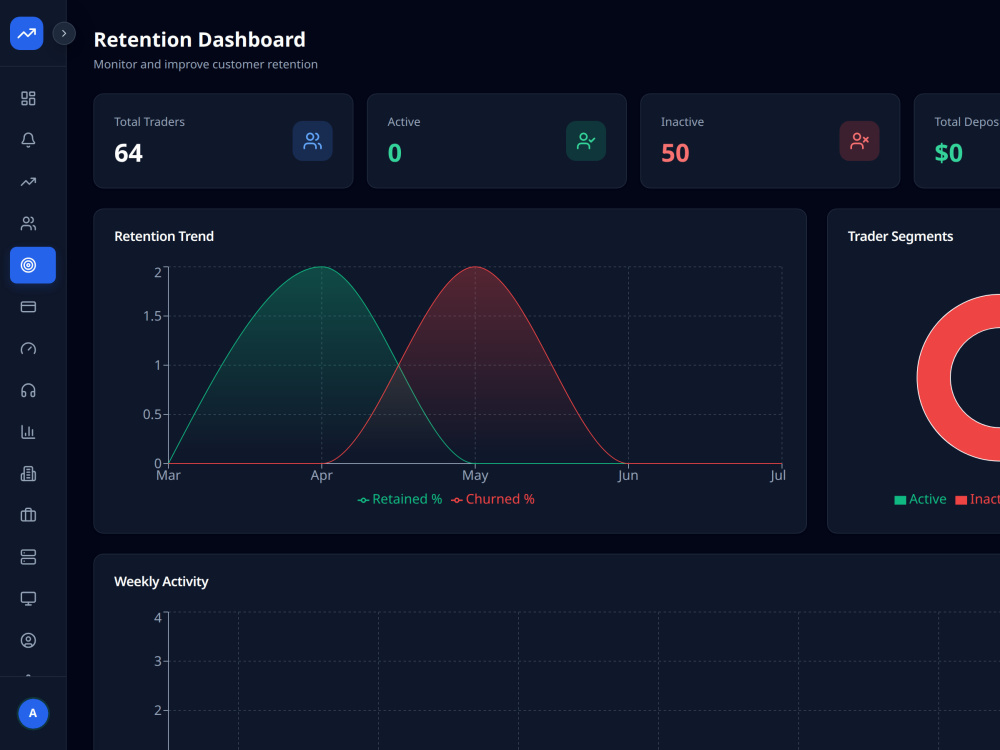Click the green Retained curve peak at Apr
1000x750 pixels.
(x=321, y=267)
